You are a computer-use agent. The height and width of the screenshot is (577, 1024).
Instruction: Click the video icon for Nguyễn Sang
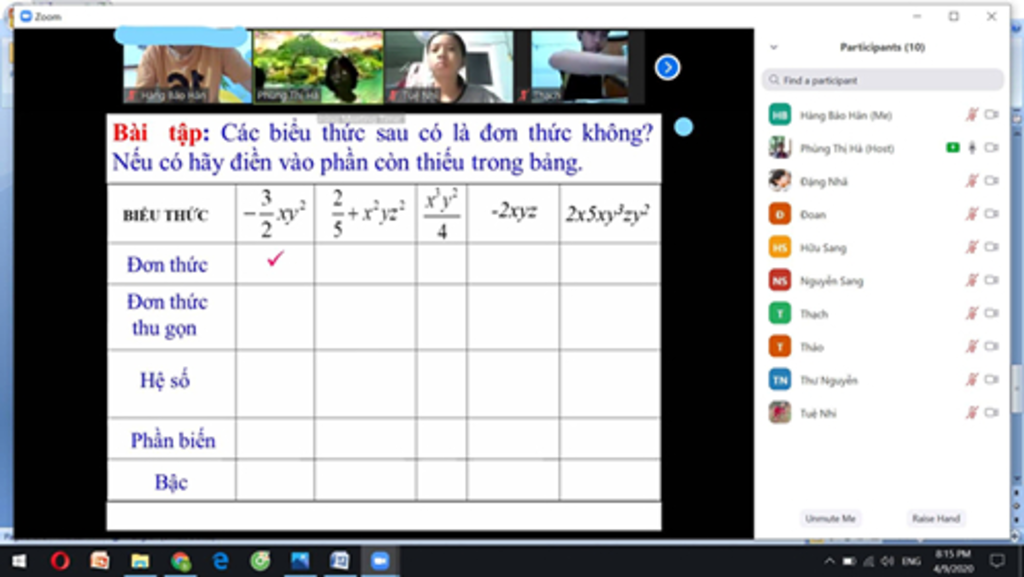(x=992, y=281)
